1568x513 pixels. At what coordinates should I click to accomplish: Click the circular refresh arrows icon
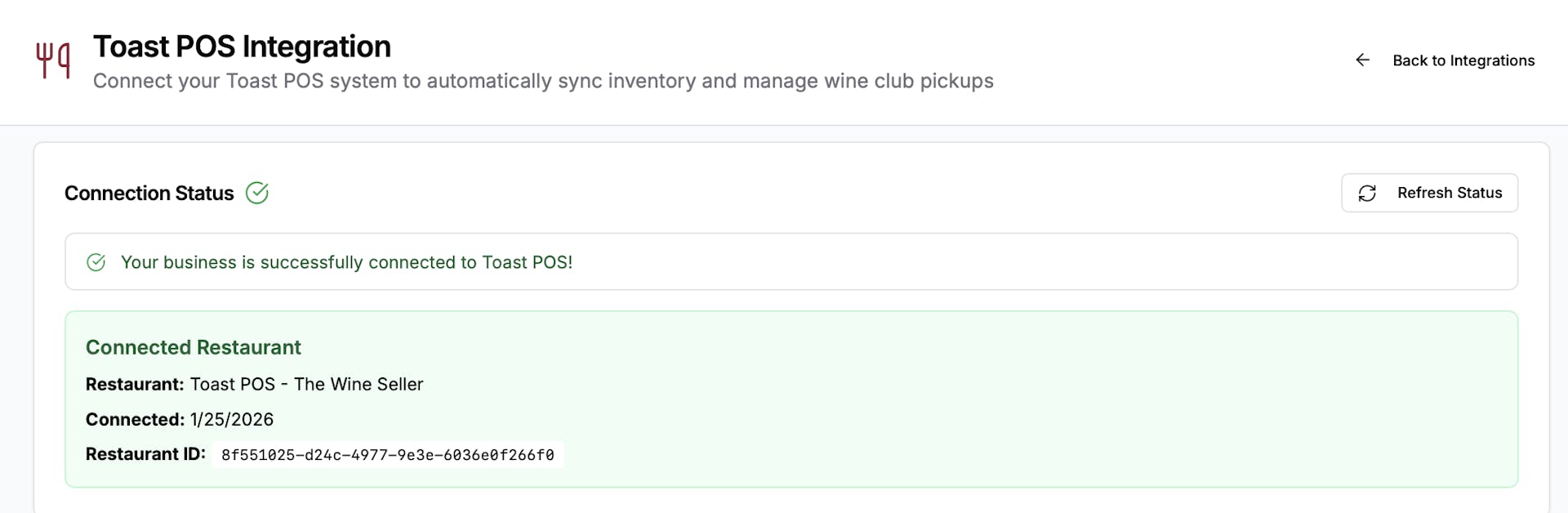tap(1367, 193)
